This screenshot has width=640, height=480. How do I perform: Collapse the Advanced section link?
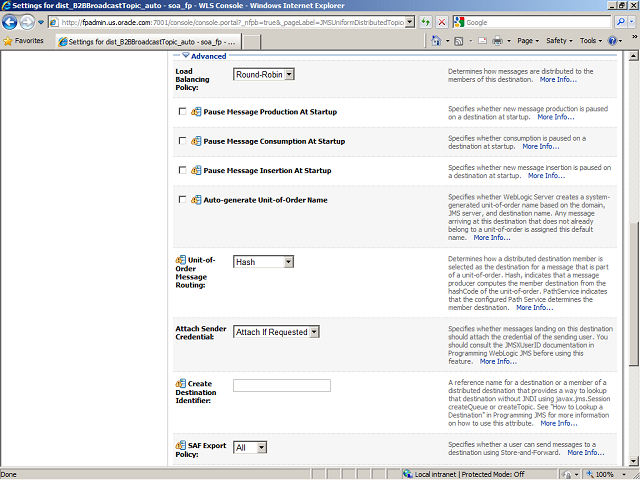[x=209, y=56]
